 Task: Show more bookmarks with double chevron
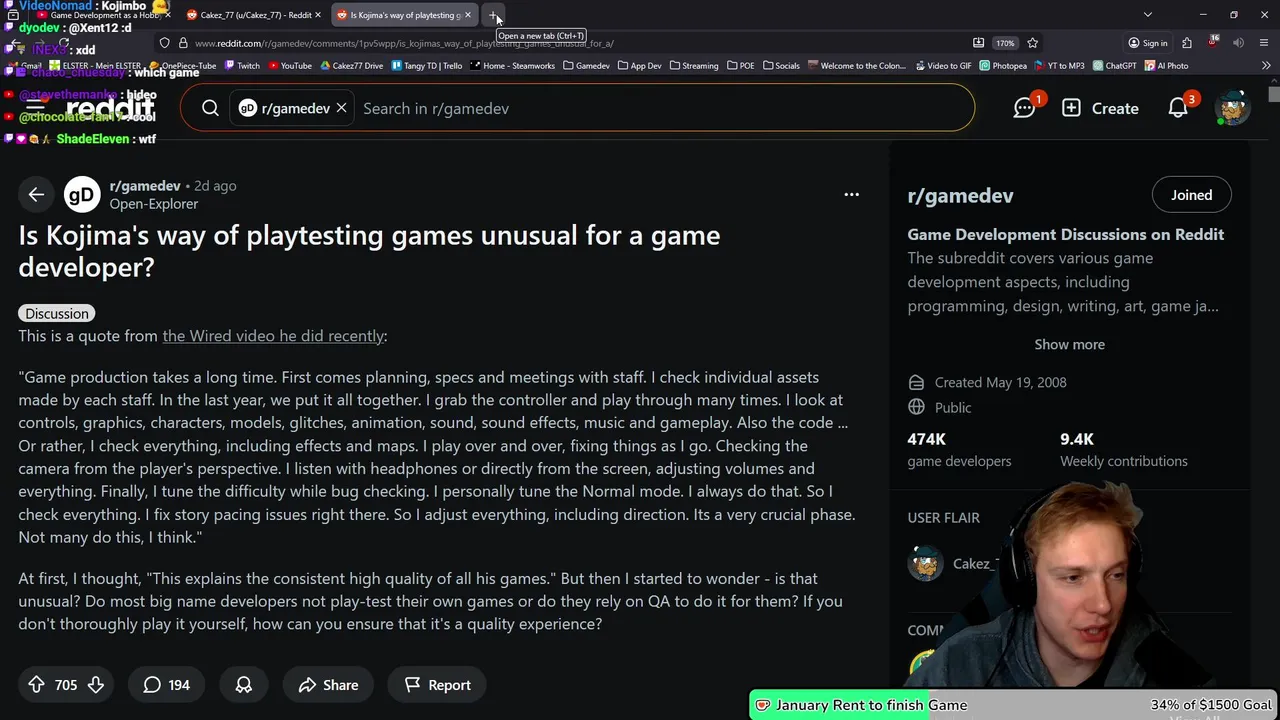coord(1266,66)
